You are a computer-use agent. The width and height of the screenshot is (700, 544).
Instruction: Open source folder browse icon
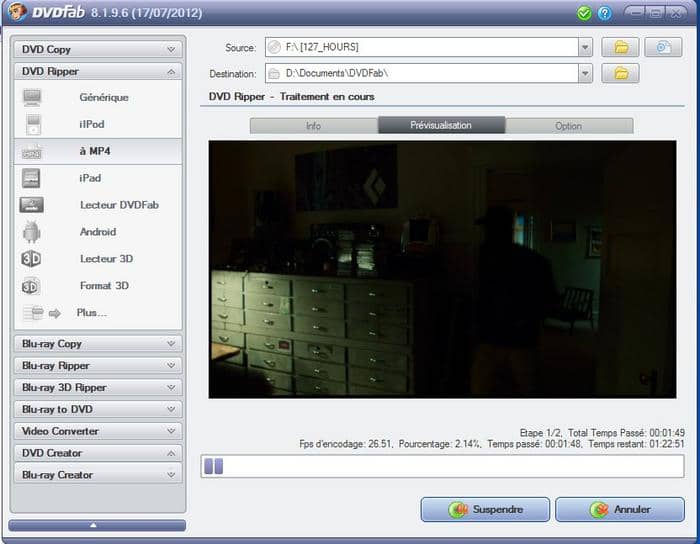[620, 47]
